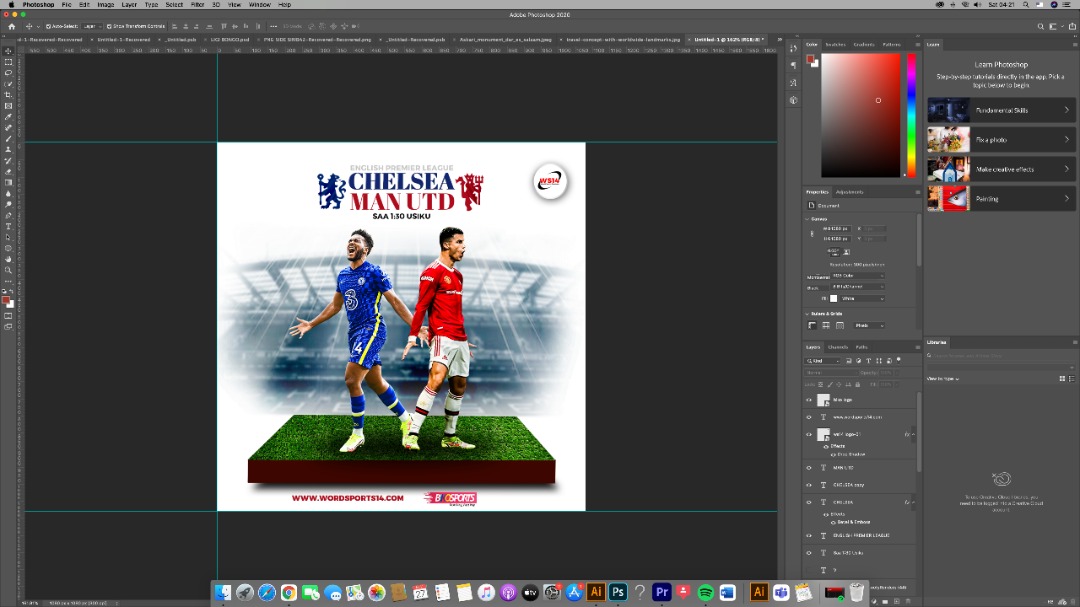Select the Hand tool
This screenshot has width=1080, height=607.
tap(8, 259)
